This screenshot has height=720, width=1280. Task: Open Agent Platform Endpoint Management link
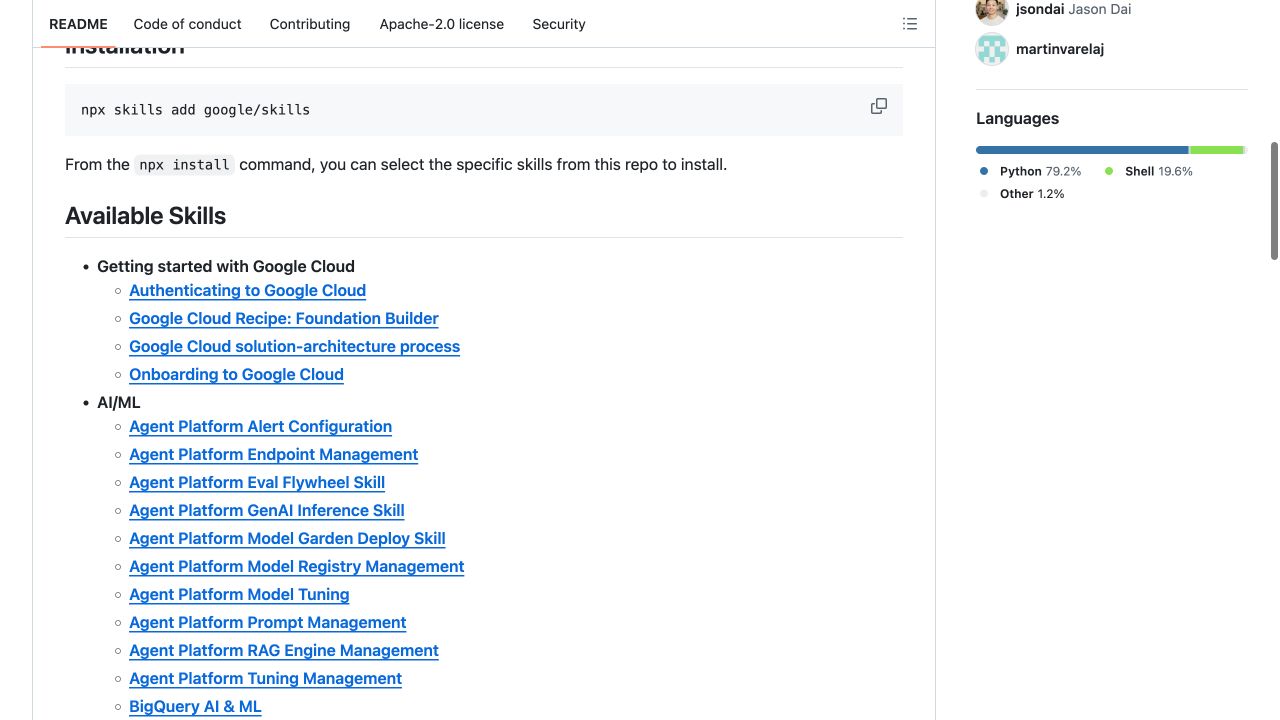click(x=273, y=454)
